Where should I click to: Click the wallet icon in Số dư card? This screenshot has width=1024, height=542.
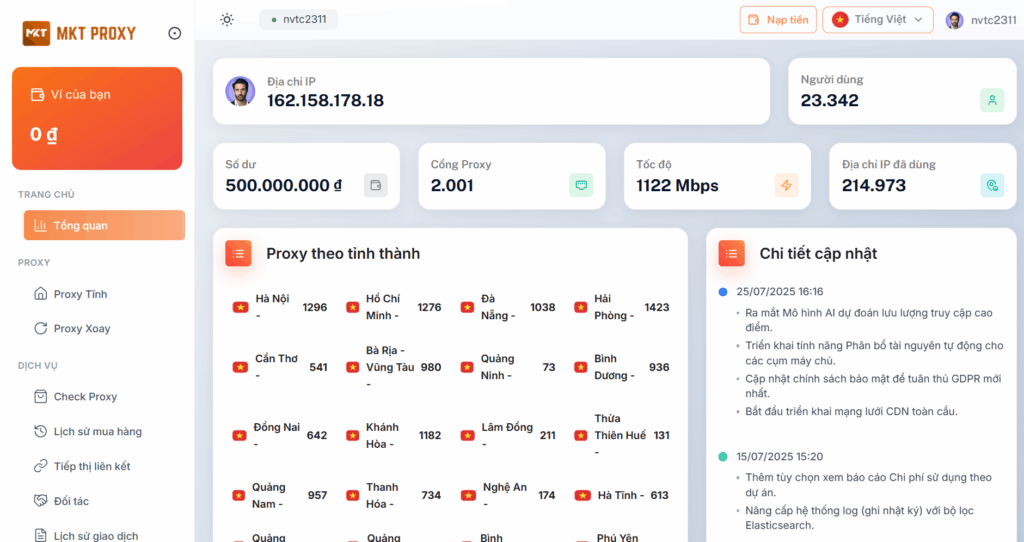(x=376, y=185)
